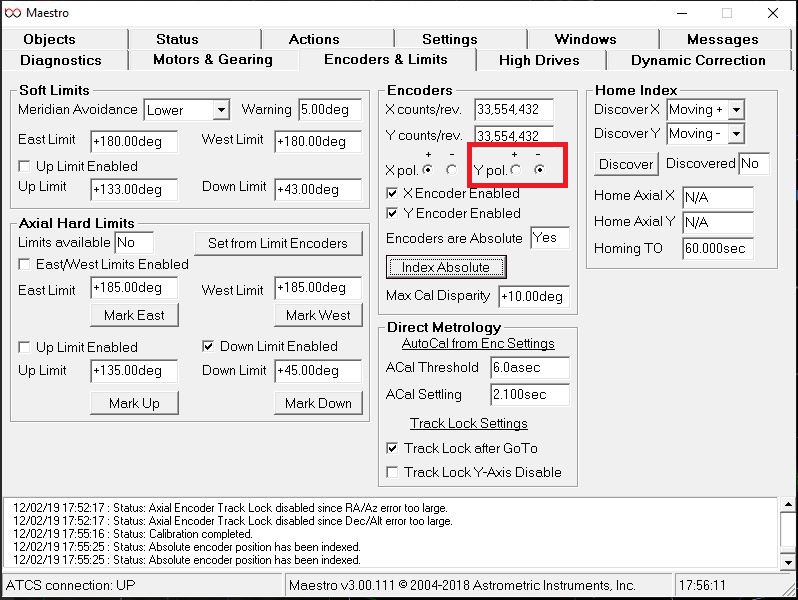Image resolution: width=798 pixels, height=600 pixels.
Task: Click the Maestro infinity app icon
Action: click(15, 14)
